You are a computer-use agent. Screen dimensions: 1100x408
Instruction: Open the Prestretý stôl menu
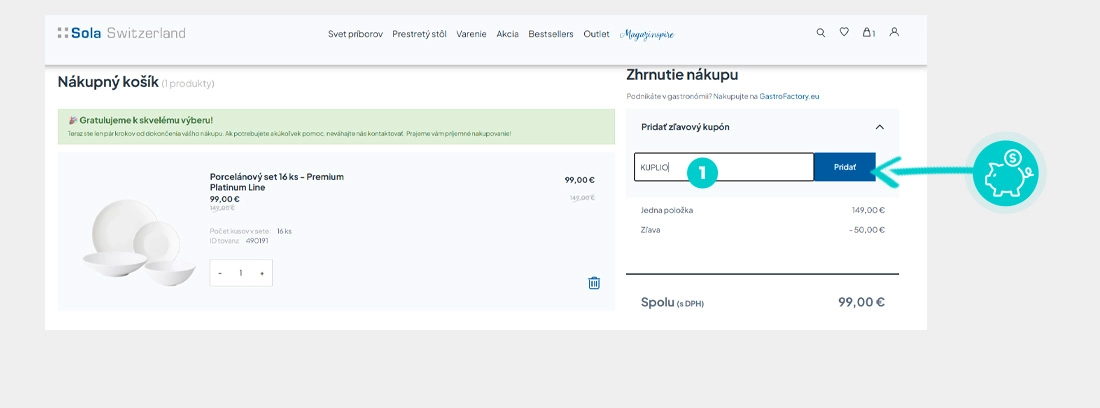click(419, 34)
